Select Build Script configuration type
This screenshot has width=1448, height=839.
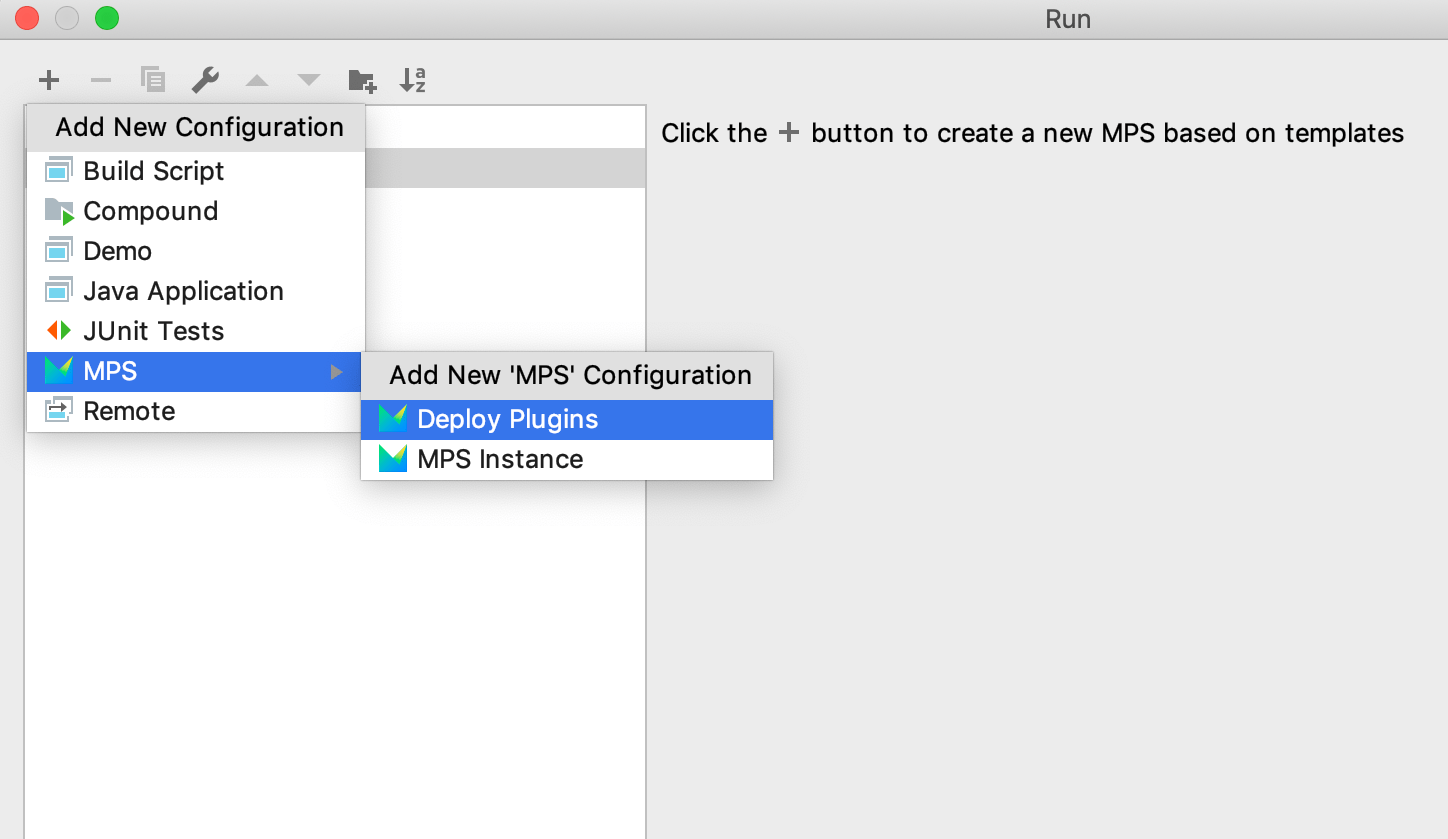click(x=154, y=171)
